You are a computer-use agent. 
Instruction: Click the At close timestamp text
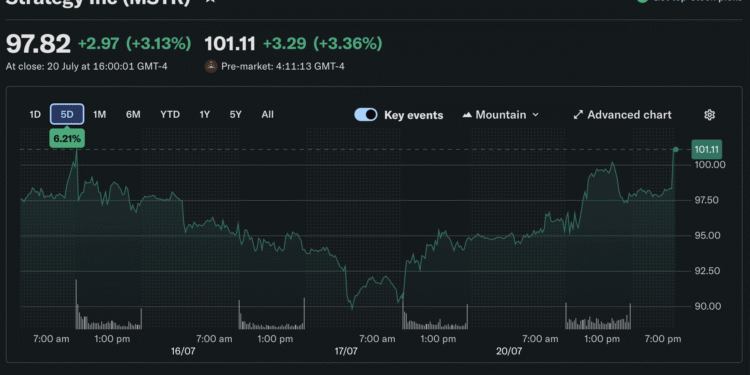coord(87,66)
